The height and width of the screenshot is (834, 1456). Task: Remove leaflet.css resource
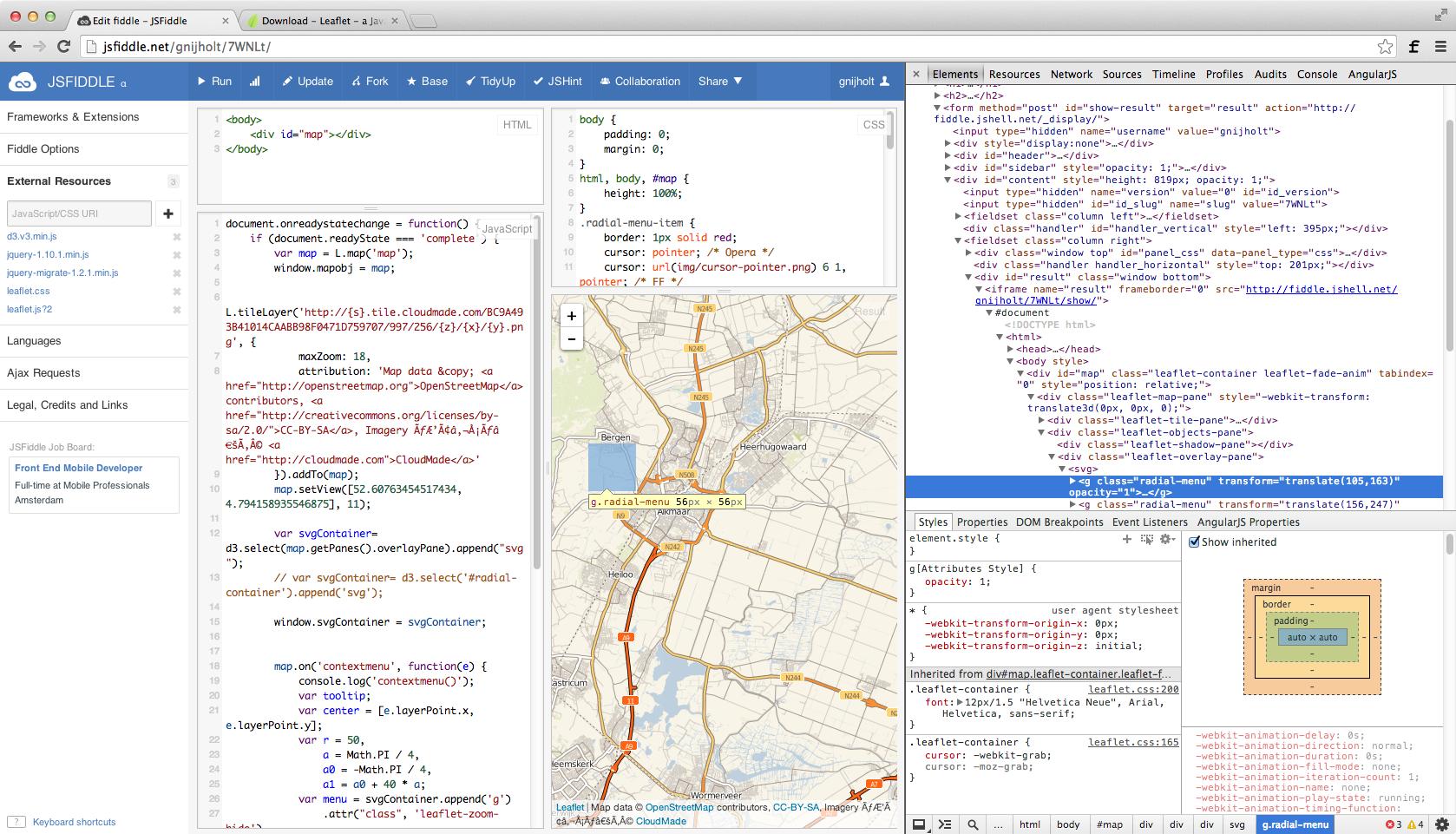coord(177,292)
